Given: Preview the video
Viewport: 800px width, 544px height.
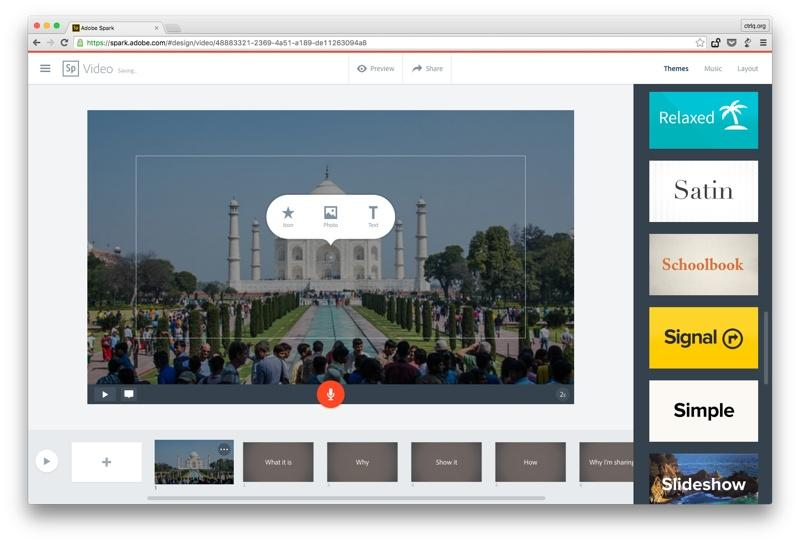Looking at the screenshot, I should pos(376,68).
